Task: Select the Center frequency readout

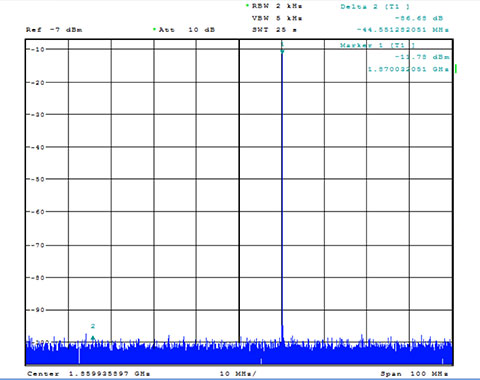Action: point(89,374)
